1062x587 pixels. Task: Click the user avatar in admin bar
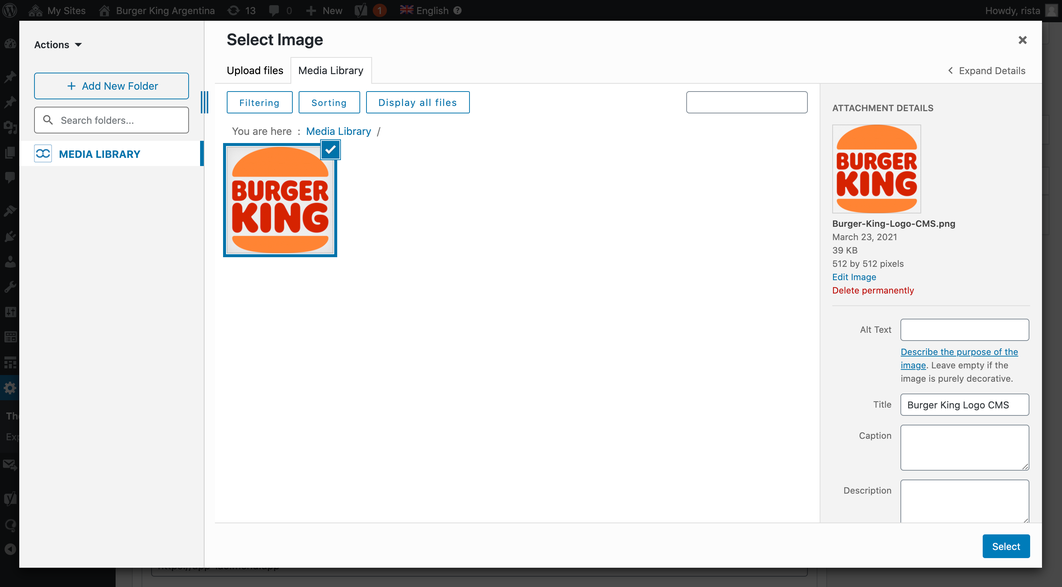(x=1051, y=10)
